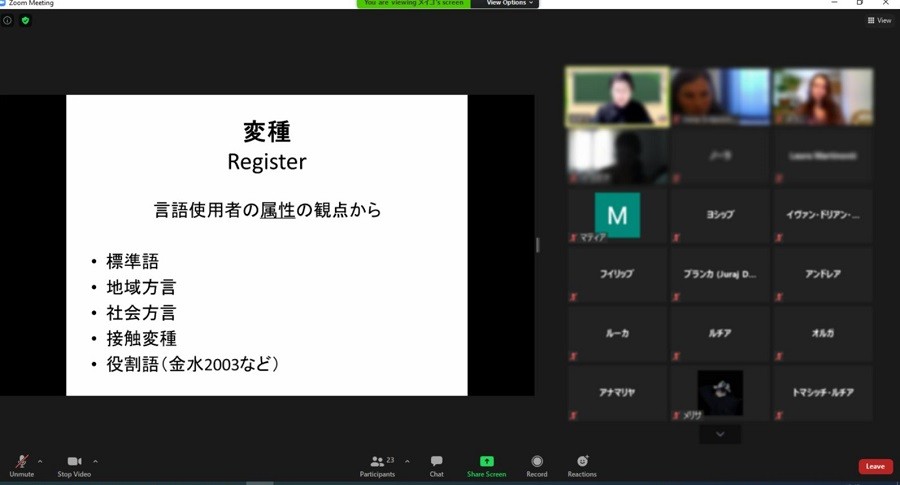
Task: Open the Chat panel
Action: click(x=436, y=461)
